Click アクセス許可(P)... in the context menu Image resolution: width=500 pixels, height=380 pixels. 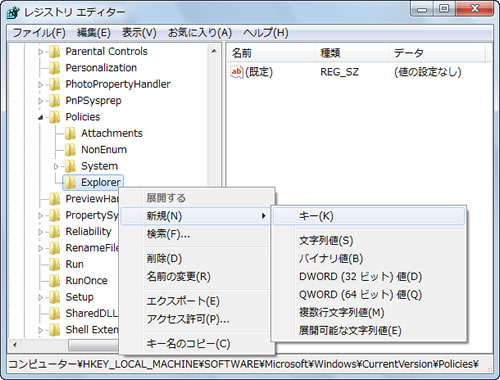[x=195, y=319]
